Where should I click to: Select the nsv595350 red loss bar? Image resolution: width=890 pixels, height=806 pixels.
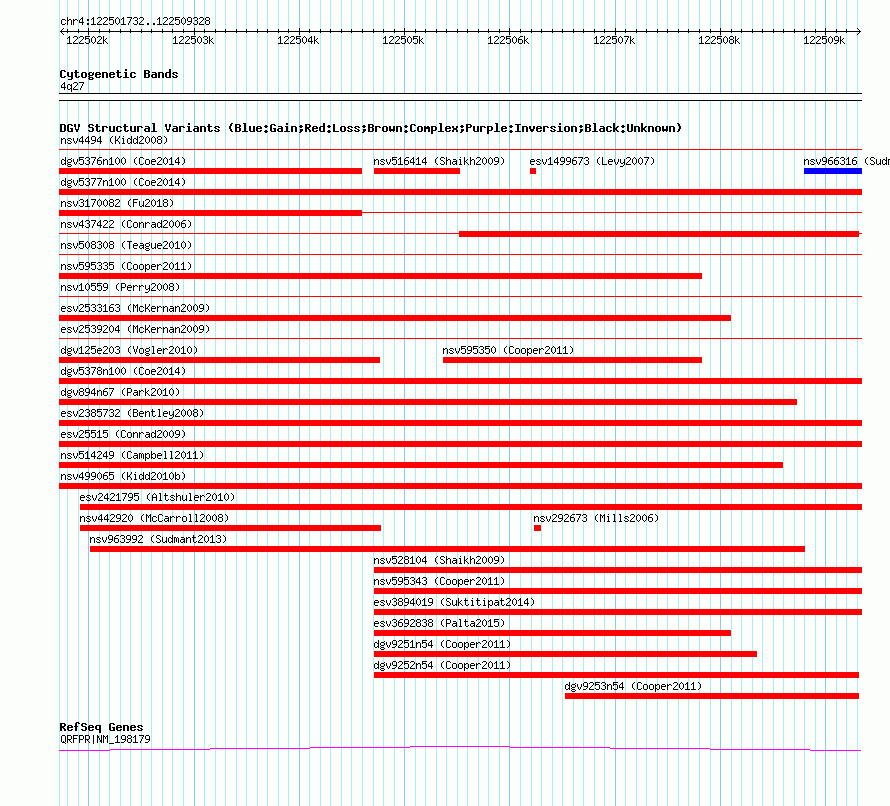[x=572, y=360]
